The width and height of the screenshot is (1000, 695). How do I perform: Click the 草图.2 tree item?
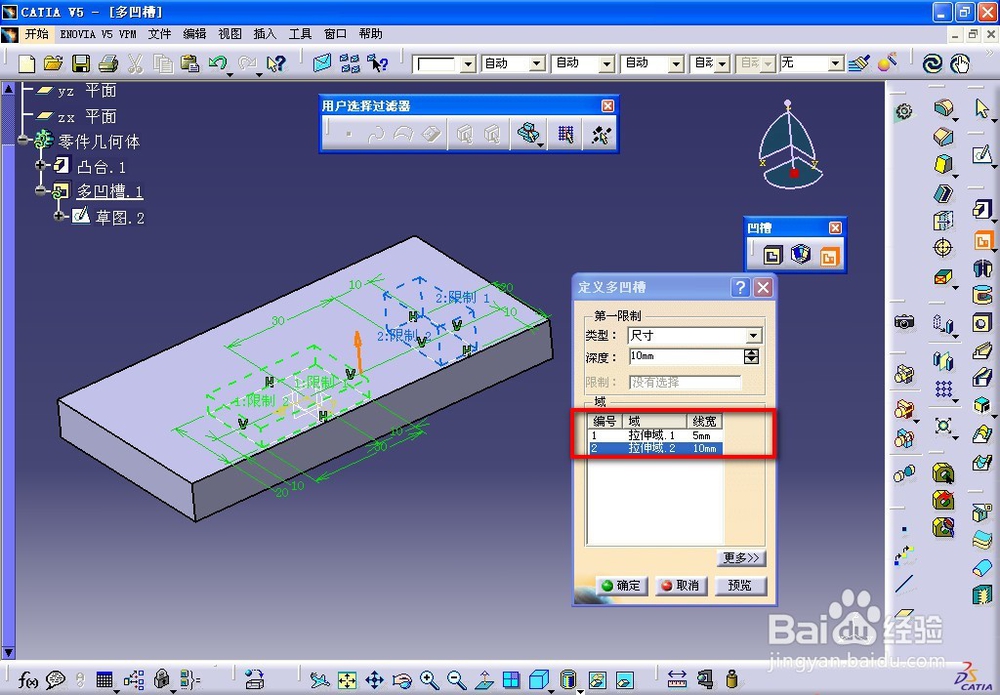(x=108, y=217)
